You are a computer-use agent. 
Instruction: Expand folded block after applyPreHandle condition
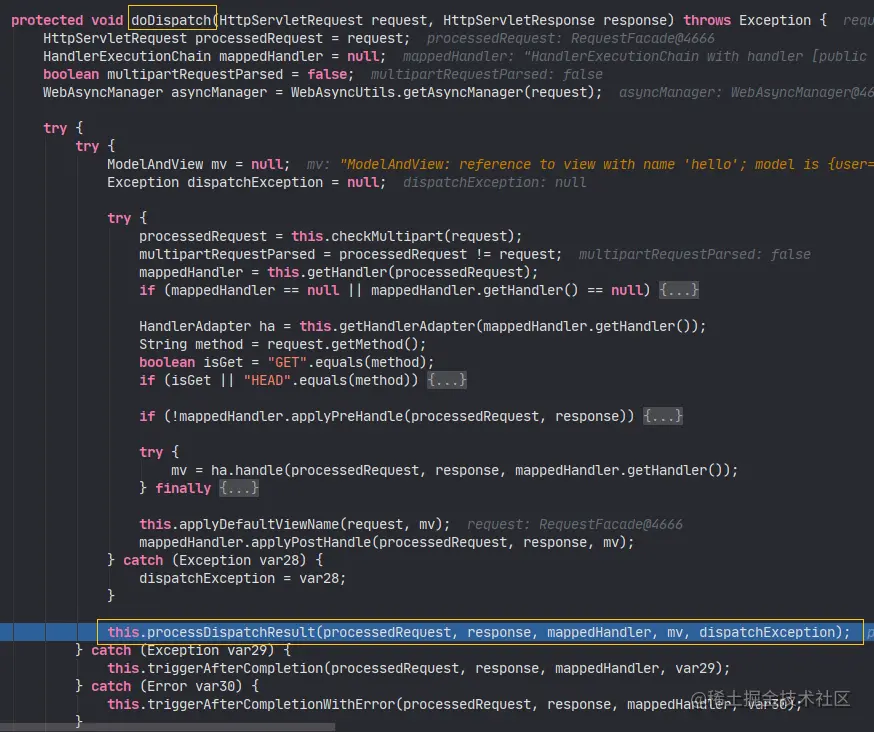click(x=663, y=416)
